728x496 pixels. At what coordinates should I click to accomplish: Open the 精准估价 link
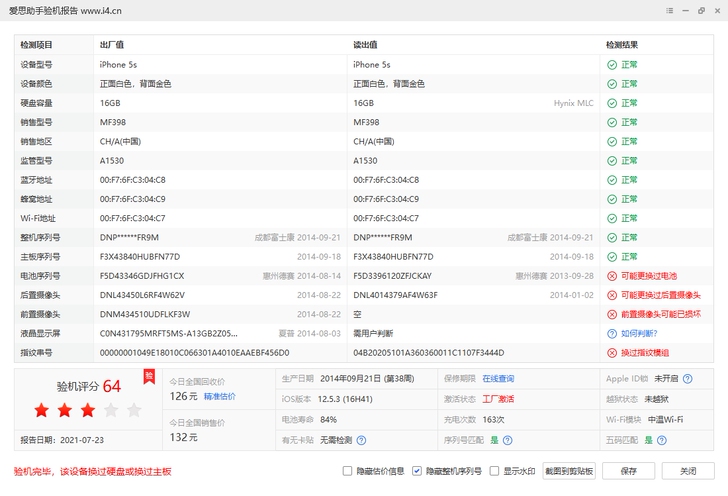point(220,397)
